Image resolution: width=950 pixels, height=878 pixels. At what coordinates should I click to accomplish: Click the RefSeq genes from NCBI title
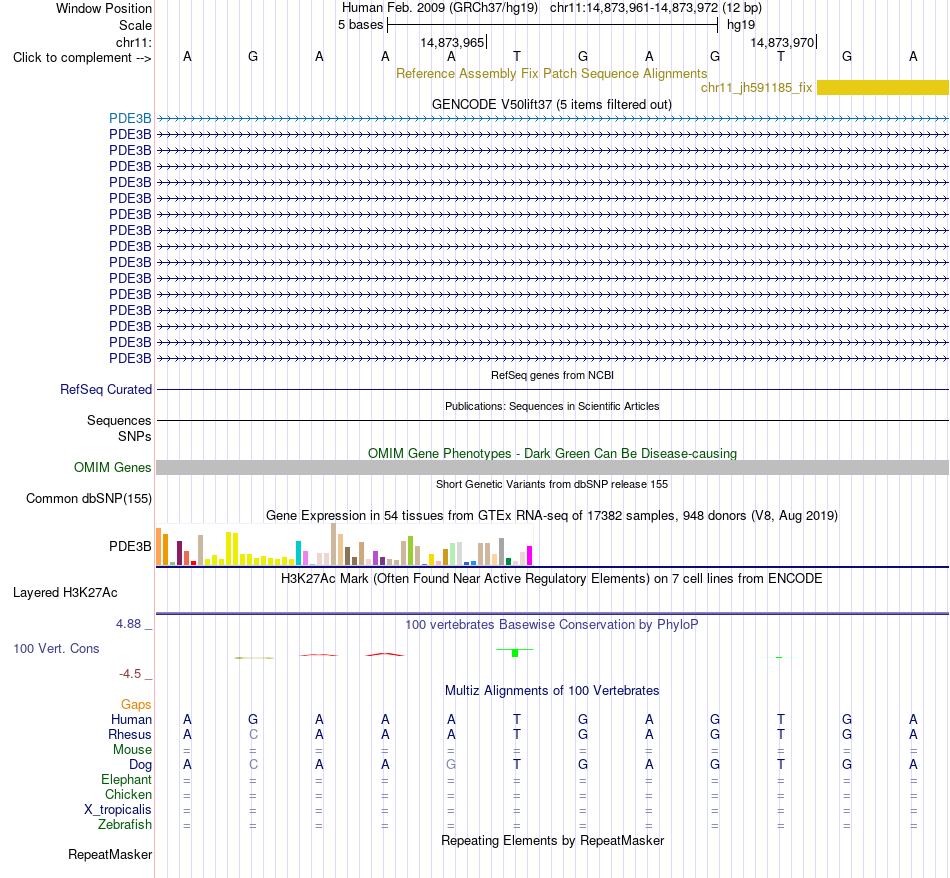pyautogui.click(x=552, y=375)
